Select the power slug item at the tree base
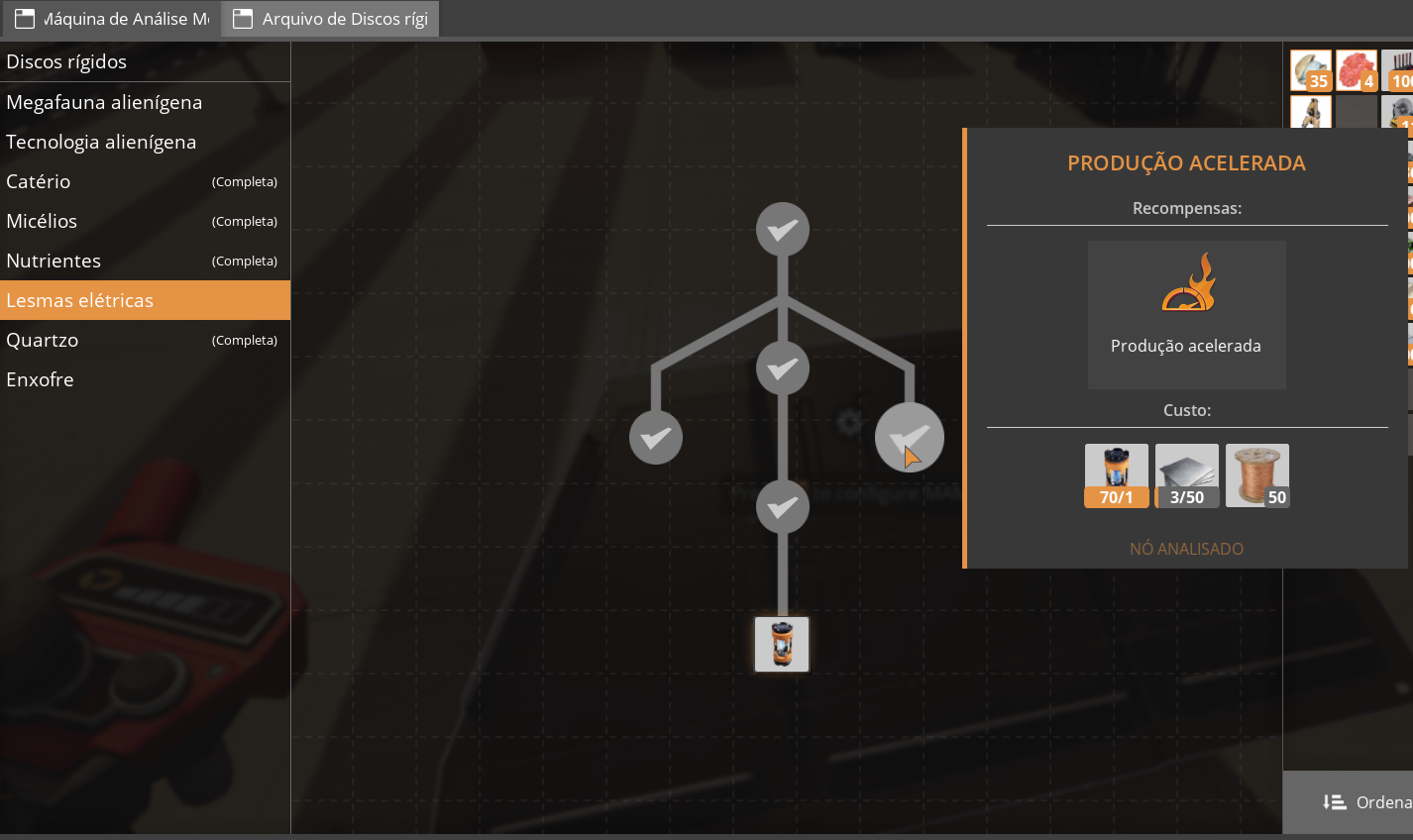 point(782,644)
